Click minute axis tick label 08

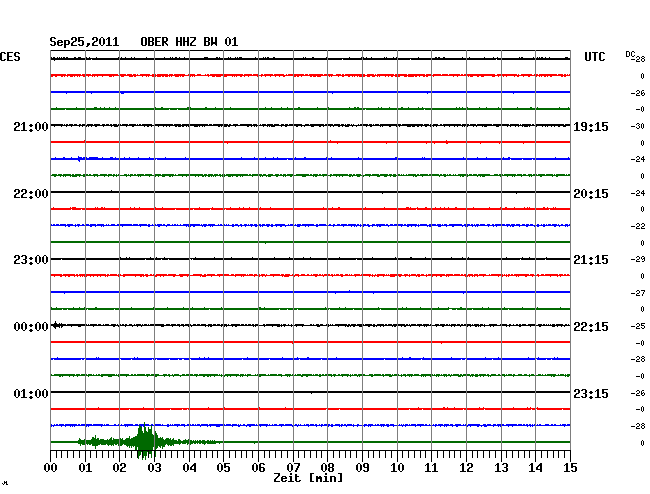click(327, 468)
